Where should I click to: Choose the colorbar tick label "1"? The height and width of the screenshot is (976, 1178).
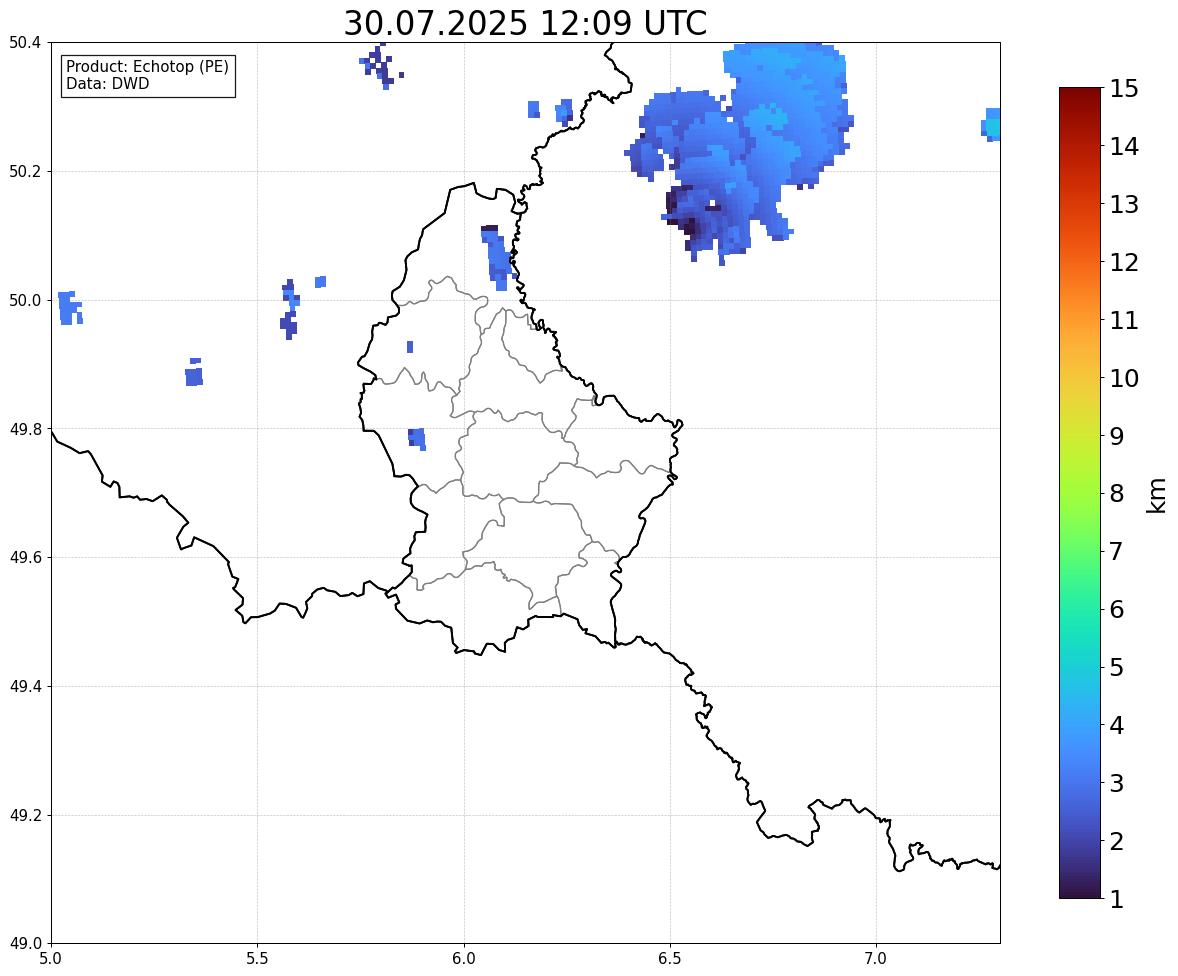coord(1117,899)
